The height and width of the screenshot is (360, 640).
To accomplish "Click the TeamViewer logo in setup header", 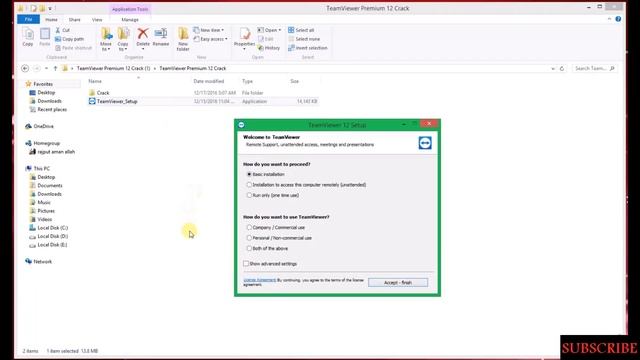I will click(x=425, y=143).
